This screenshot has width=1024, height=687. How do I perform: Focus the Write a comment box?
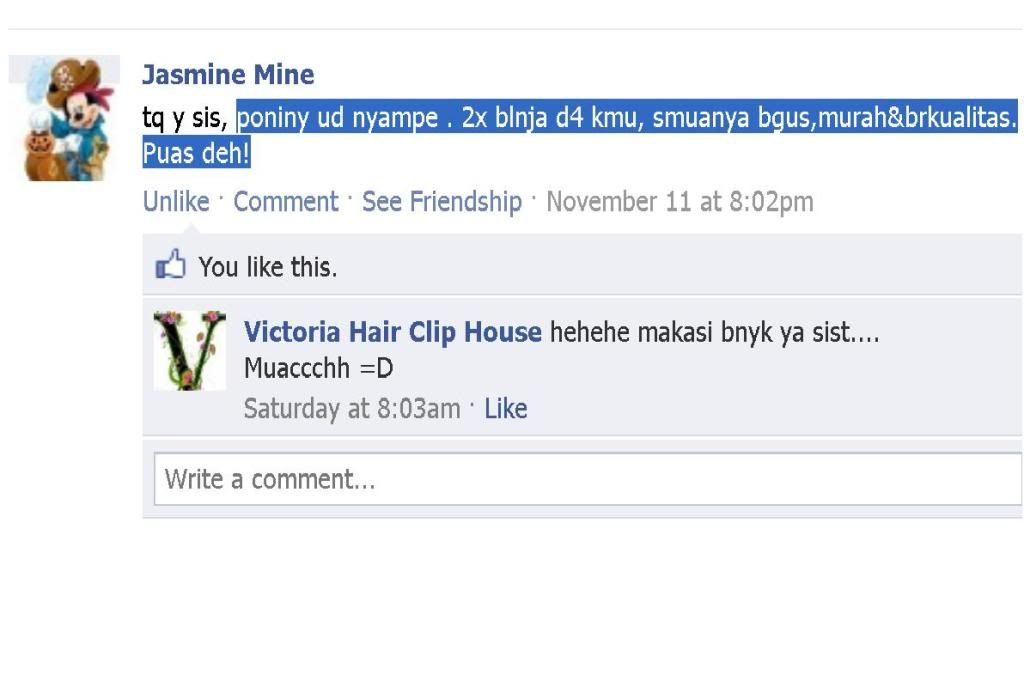(588, 479)
